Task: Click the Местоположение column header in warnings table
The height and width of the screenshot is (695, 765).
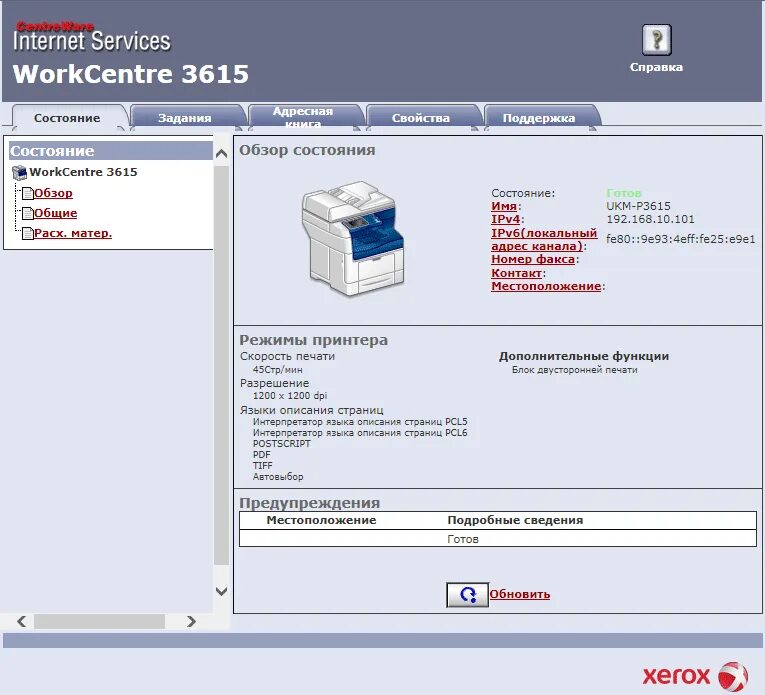Action: [322, 520]
